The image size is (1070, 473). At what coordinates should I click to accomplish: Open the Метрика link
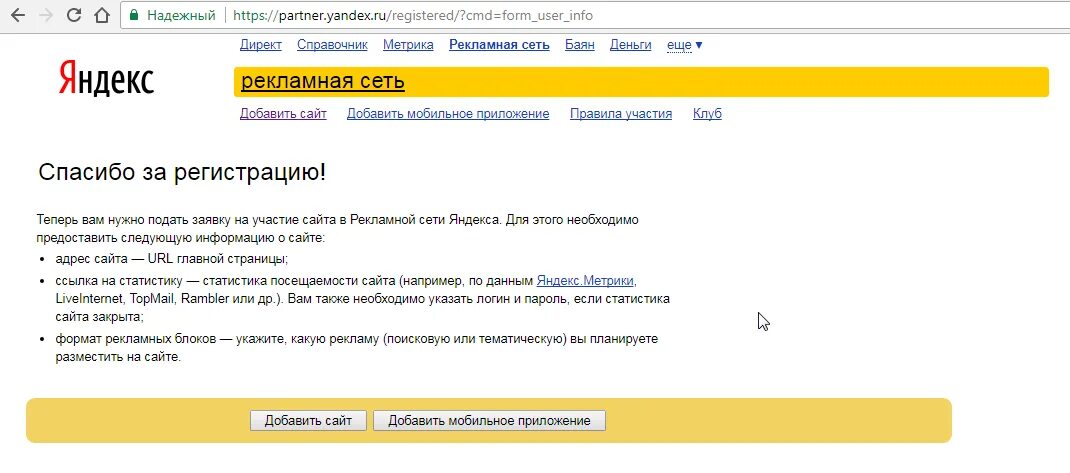coord(408,45)
